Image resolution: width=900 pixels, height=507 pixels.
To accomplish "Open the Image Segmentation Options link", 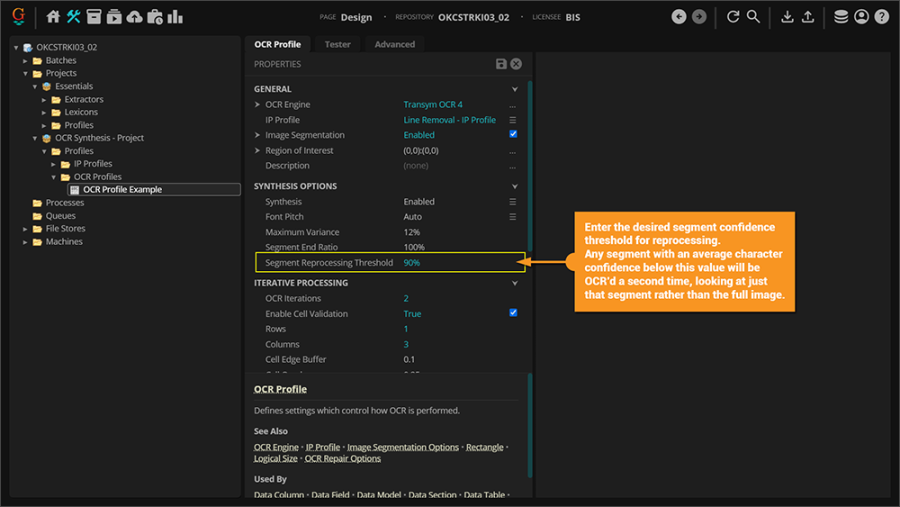I will [x=403, y=447].
